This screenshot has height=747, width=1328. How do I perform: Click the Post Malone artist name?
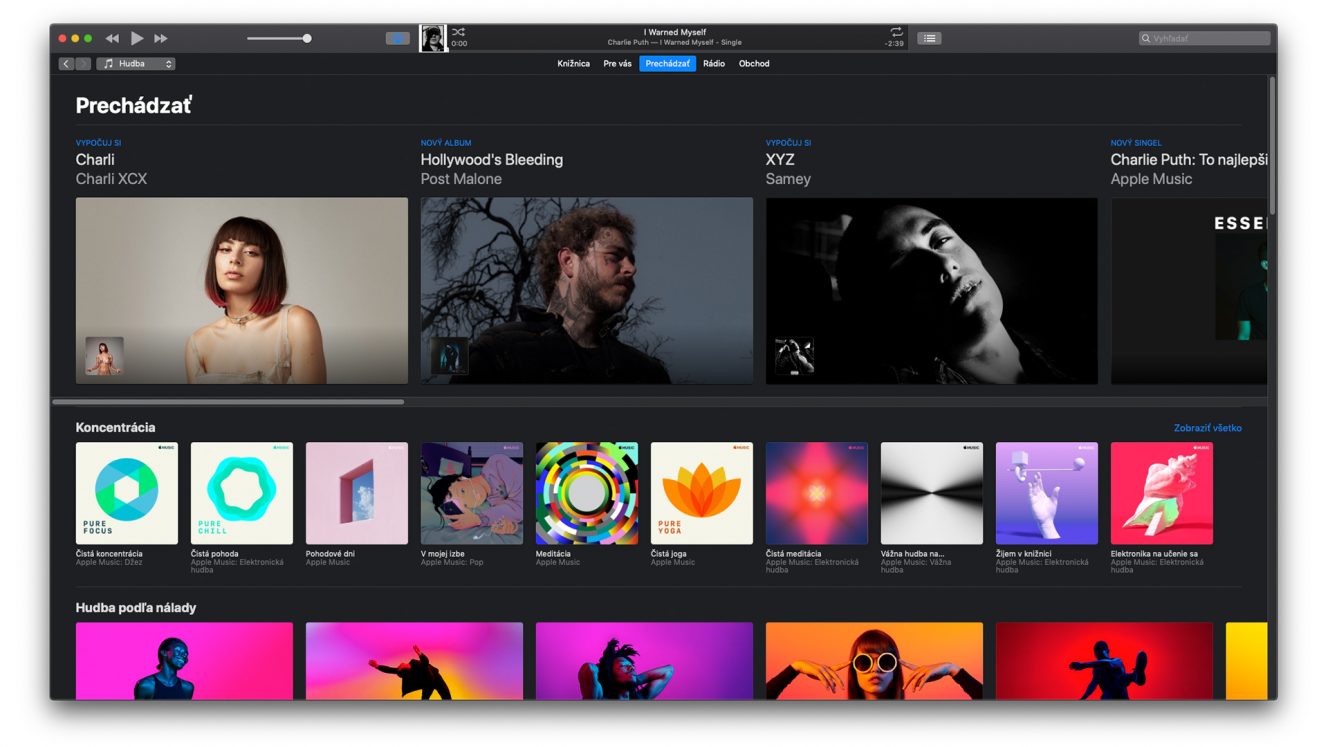tap(461, 179)
